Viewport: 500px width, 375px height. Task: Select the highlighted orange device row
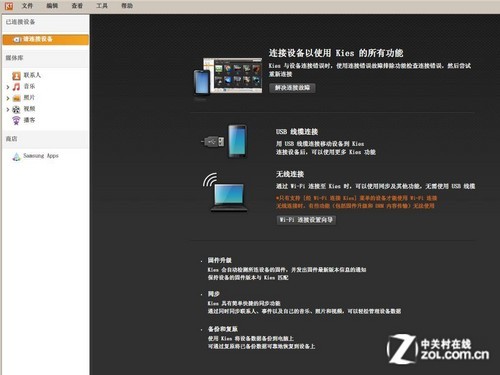(46, 39)
